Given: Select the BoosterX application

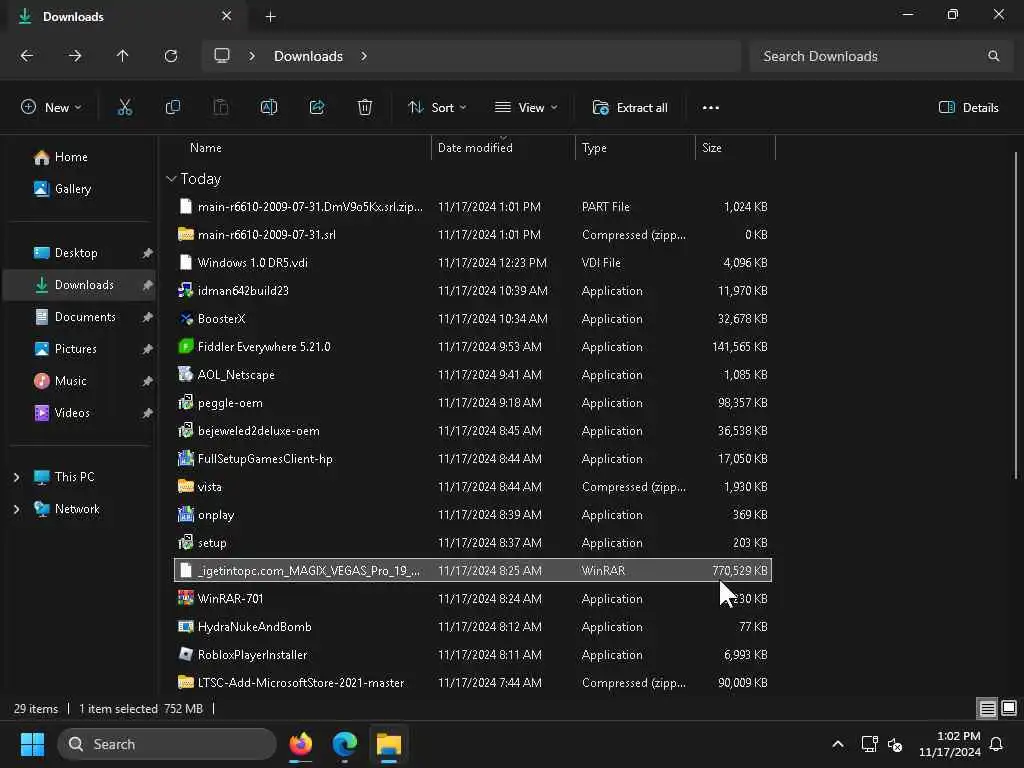Looking at the screenshot, I should click(x=473, y=319).
